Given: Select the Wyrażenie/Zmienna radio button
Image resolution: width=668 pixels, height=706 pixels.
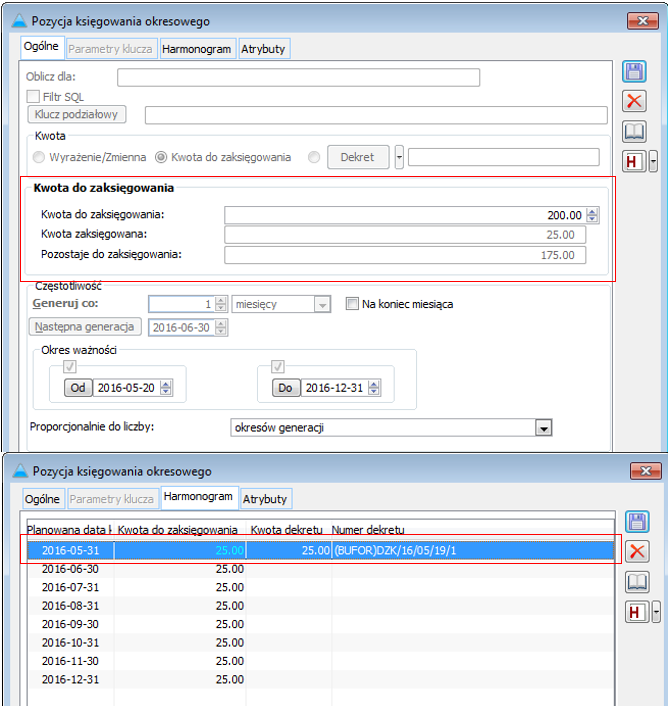Looking at the screenshot, I should 39,157.
